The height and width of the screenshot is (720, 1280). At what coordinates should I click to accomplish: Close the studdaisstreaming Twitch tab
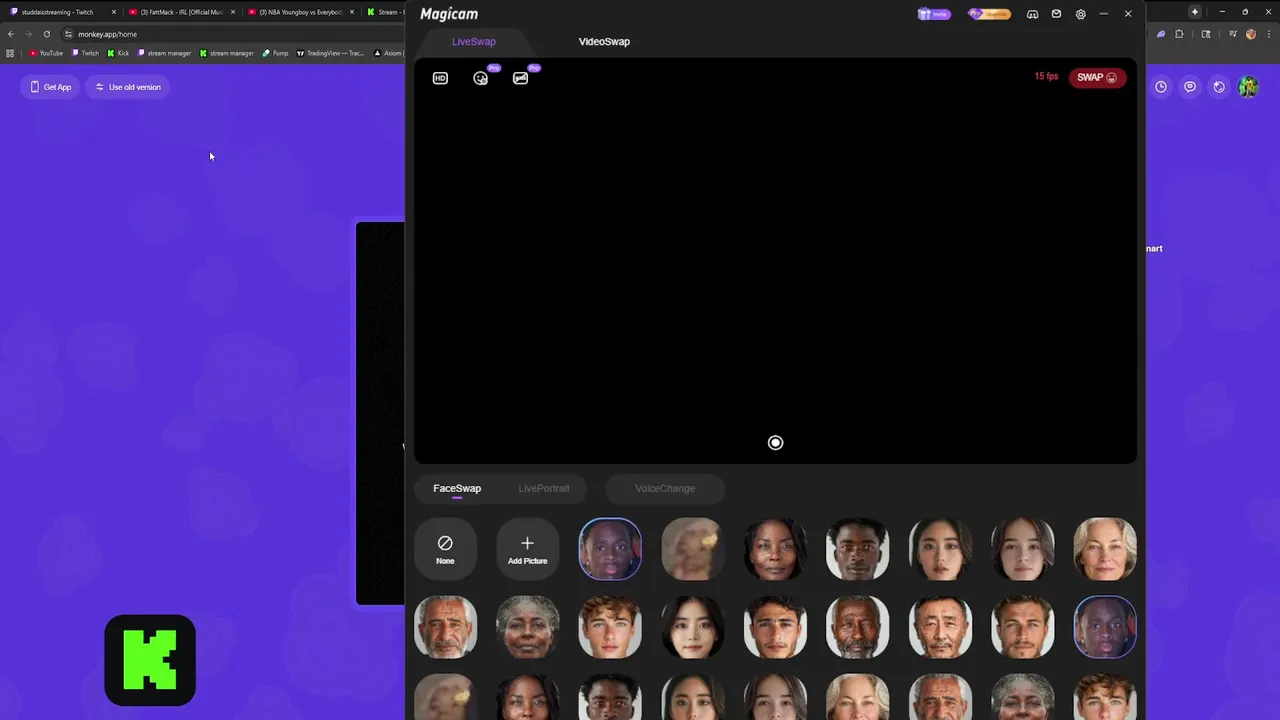click(x=114, y=12)
